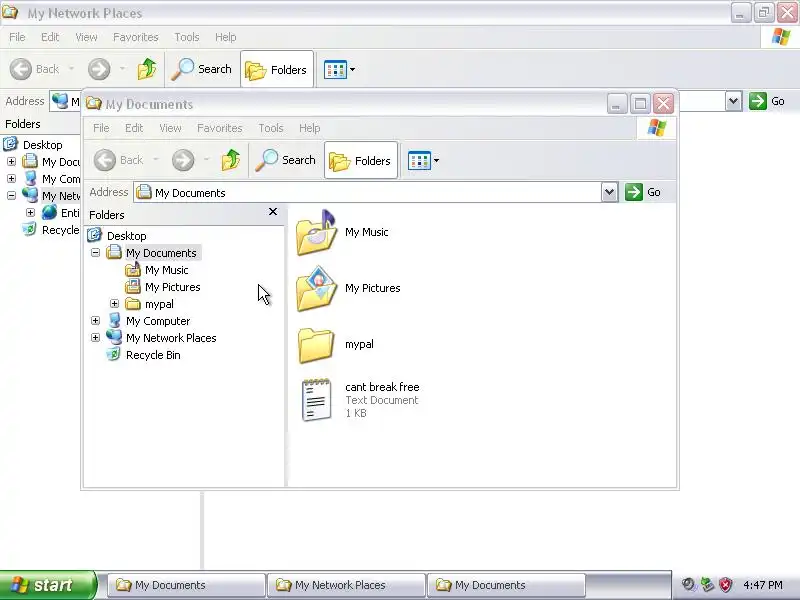This screenshot has width=800, height=600.
Task: Select My Pictures in folder tree
Action: click(x=172, y=287)
